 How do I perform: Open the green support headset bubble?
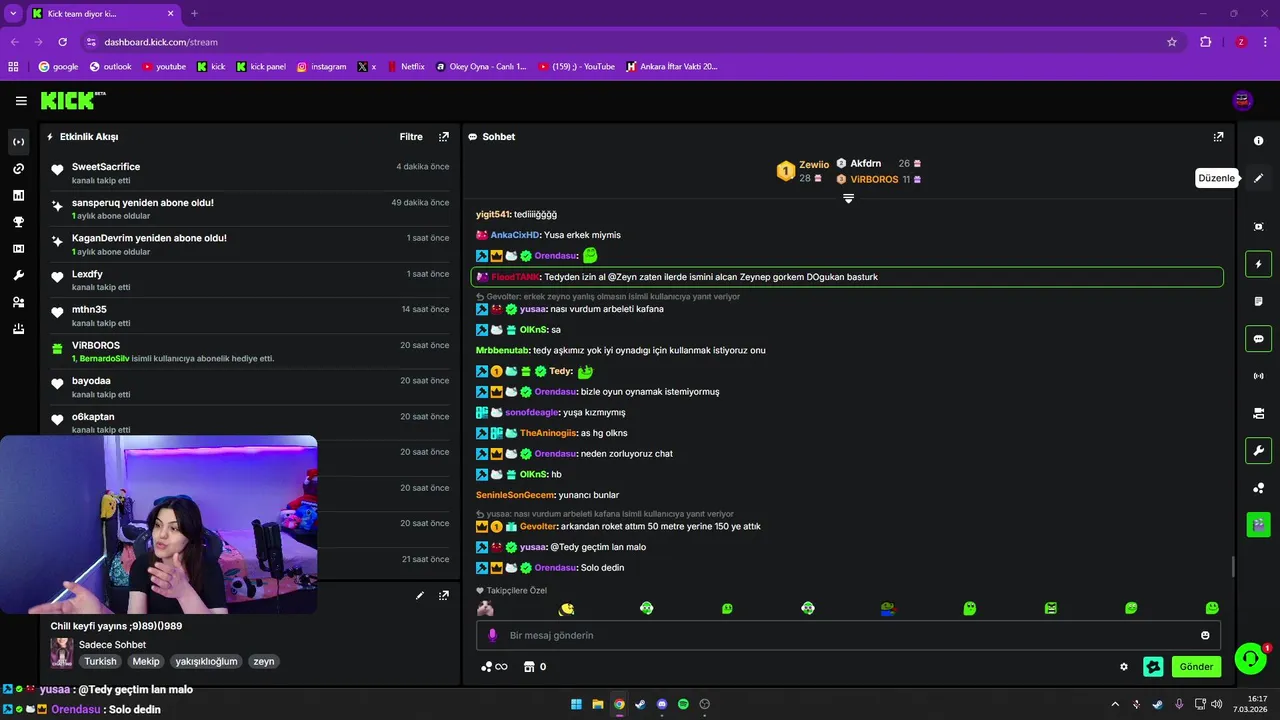pos(1251,658)
